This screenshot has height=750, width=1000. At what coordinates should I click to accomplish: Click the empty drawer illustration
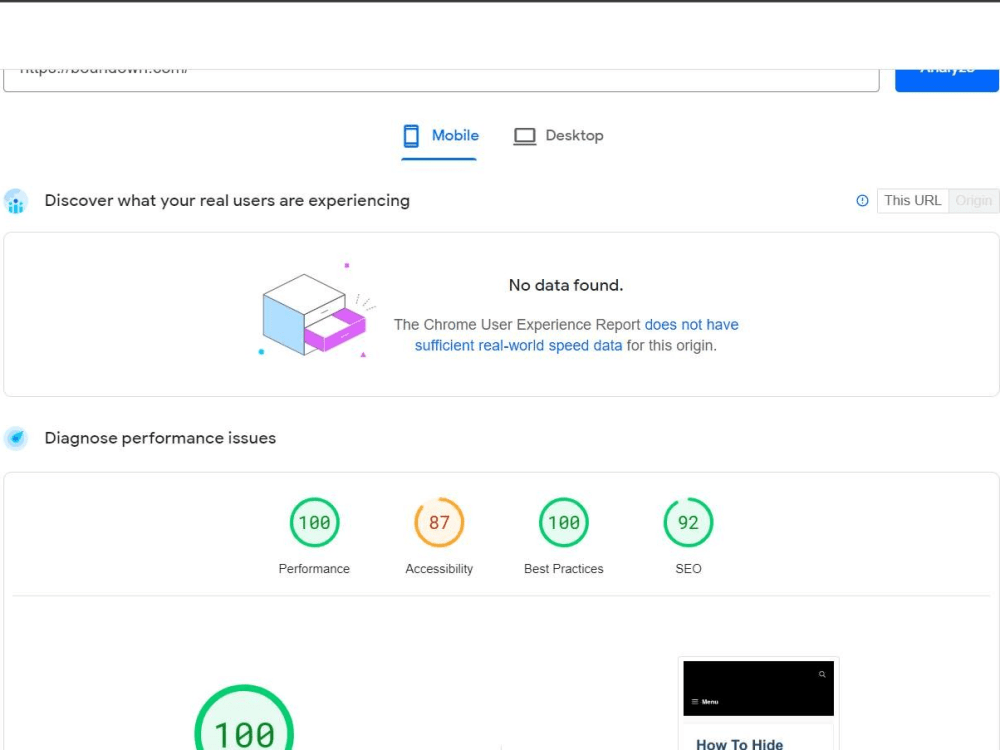(x=316, y=311)
